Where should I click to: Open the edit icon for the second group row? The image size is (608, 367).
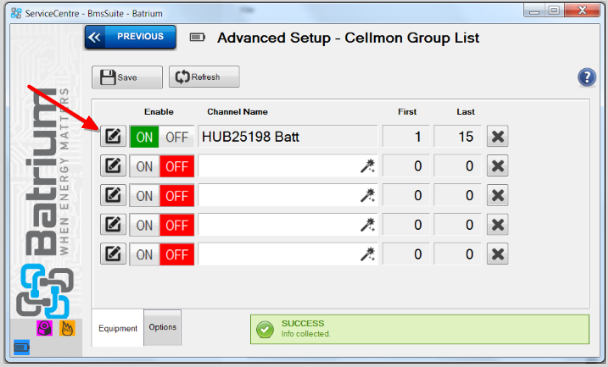point(113,166)
